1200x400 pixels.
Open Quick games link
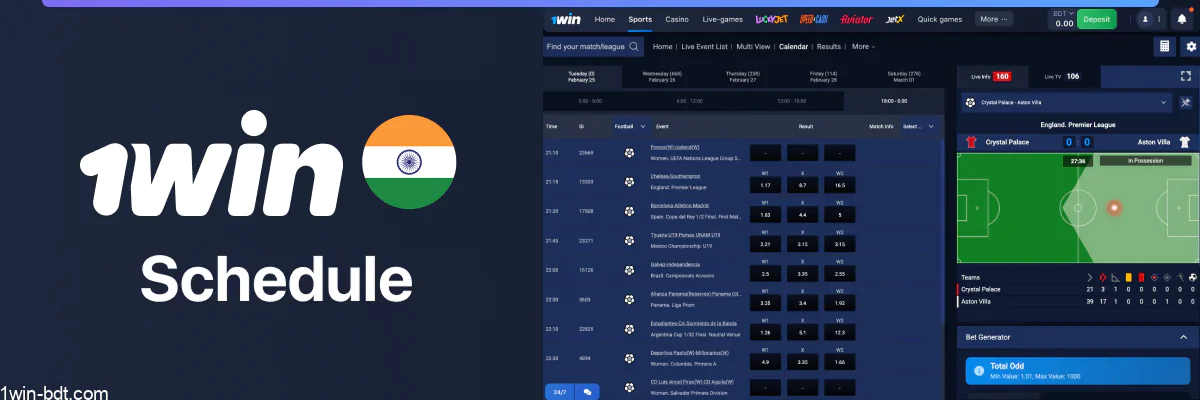pyautogui.click(x=940, y=19)
